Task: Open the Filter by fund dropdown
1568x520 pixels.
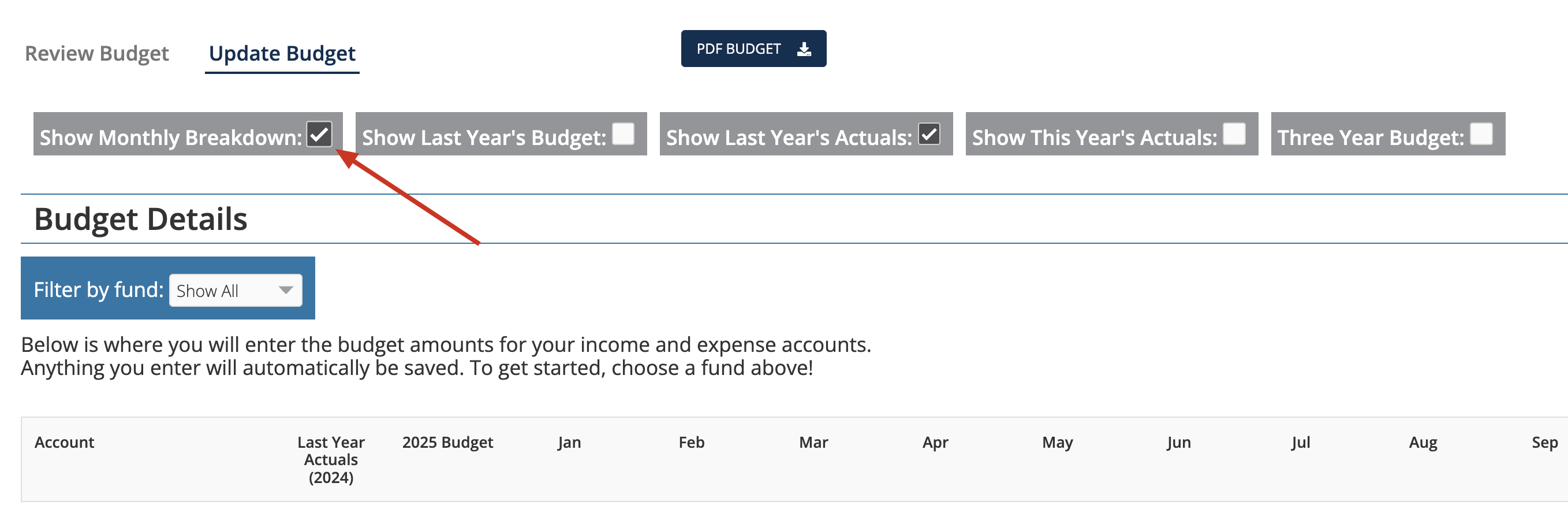Action: pyautogui.click(x=236, y=291)
